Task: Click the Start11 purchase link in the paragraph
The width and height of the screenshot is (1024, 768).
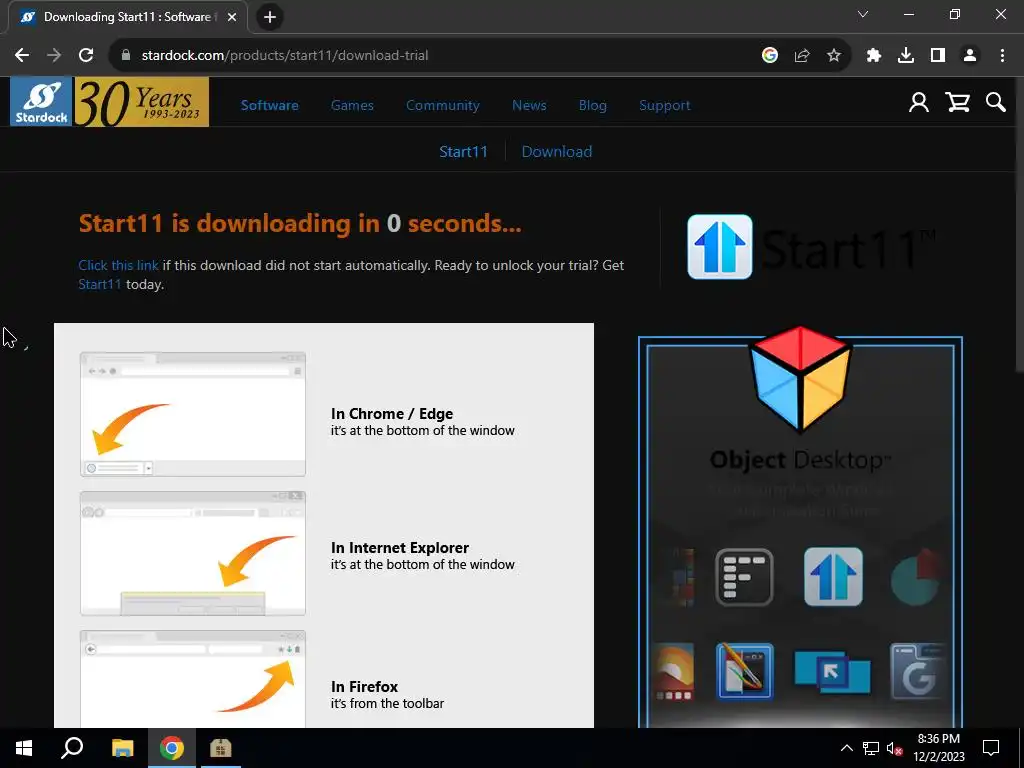Action: pyautogui.click(x=100, y=284)
